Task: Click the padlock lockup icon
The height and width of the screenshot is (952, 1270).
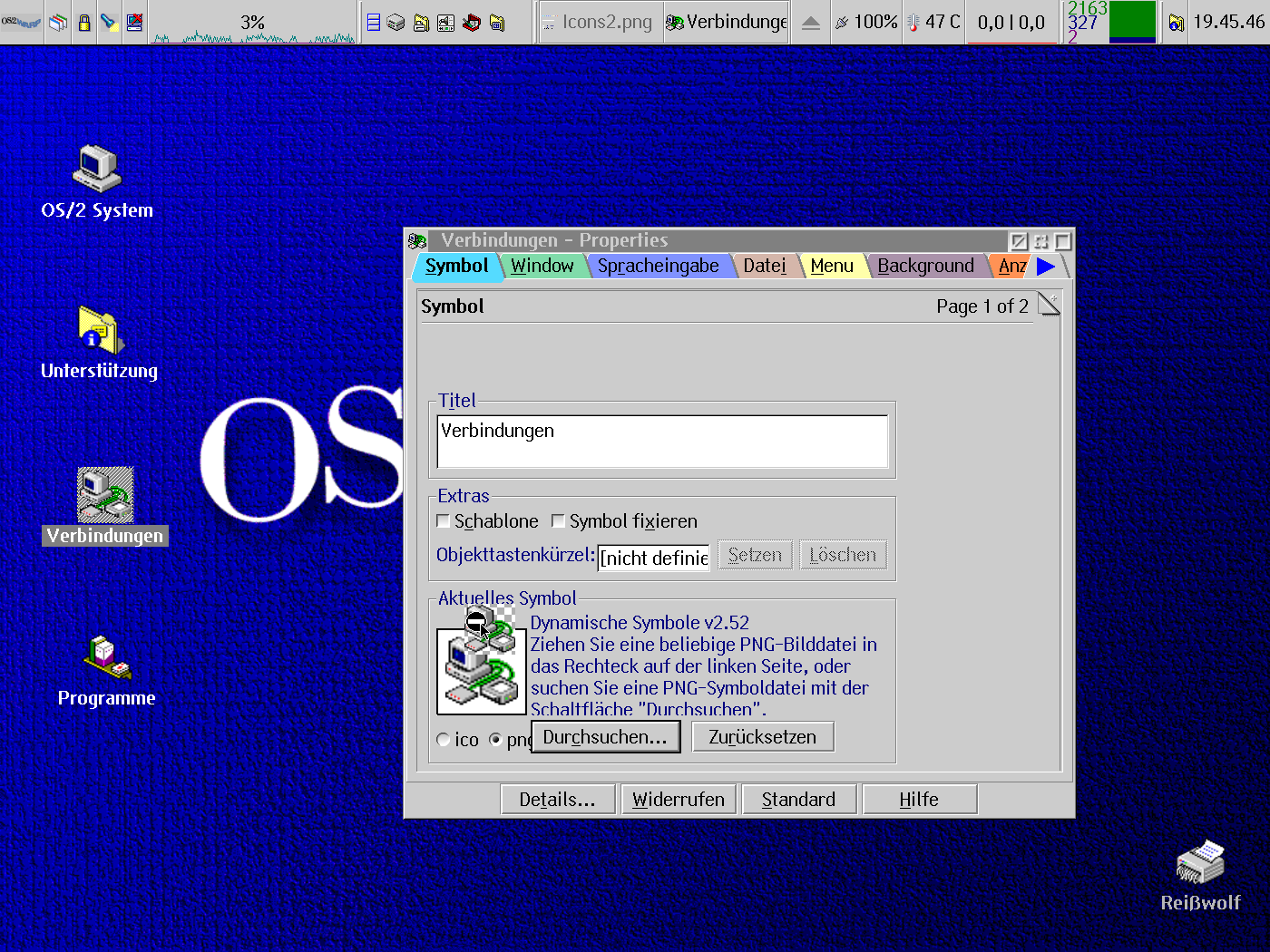Action: 84,22
